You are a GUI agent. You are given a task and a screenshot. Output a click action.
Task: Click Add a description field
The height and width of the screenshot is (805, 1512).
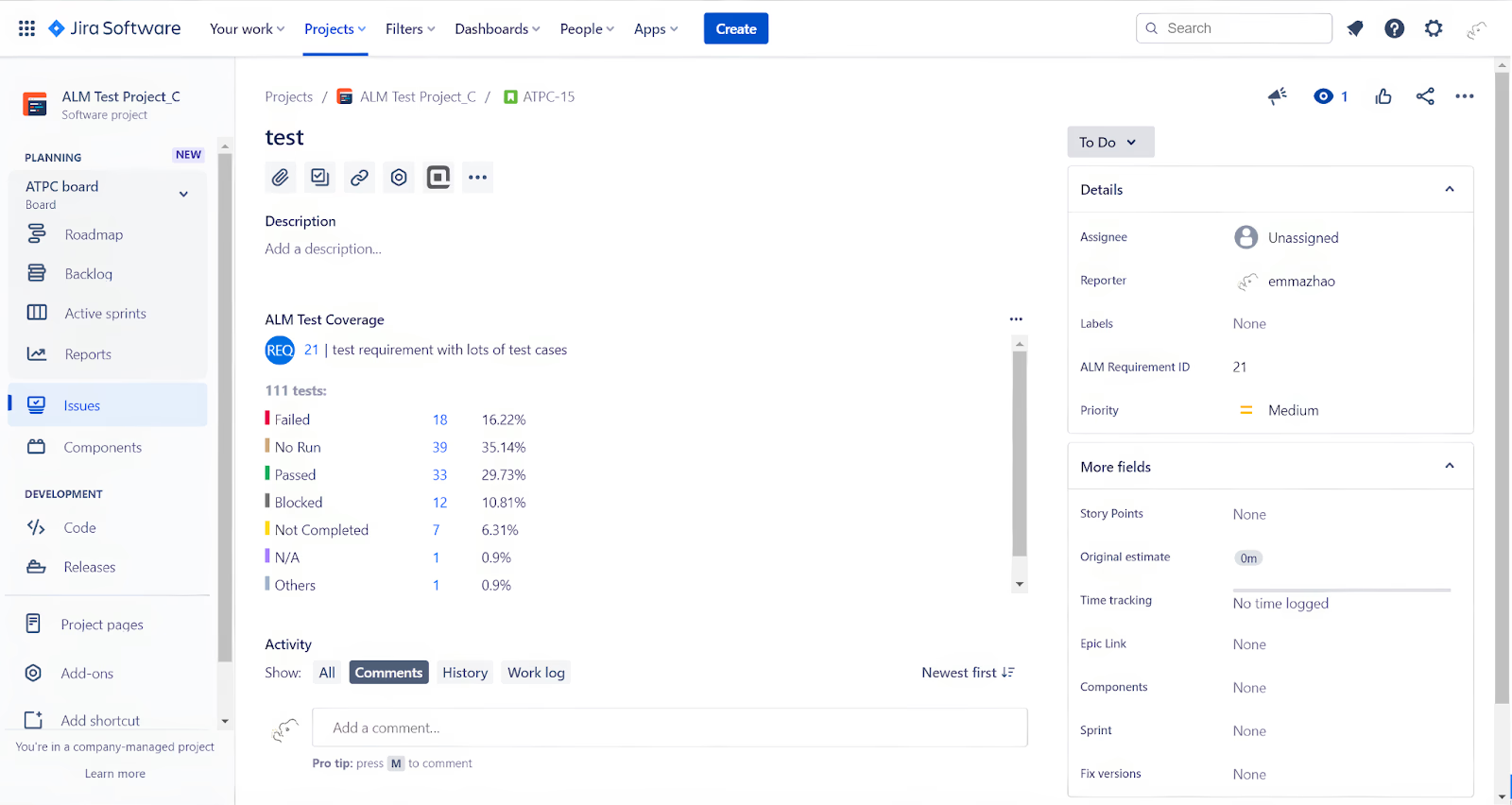(x=323, y=248)
